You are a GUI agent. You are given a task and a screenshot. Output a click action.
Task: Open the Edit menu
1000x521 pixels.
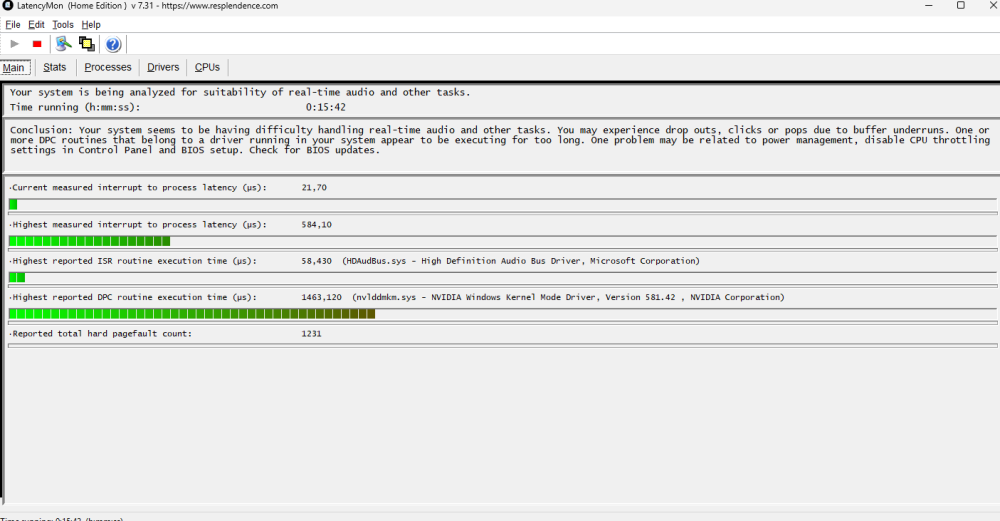(x=36, y=24)
